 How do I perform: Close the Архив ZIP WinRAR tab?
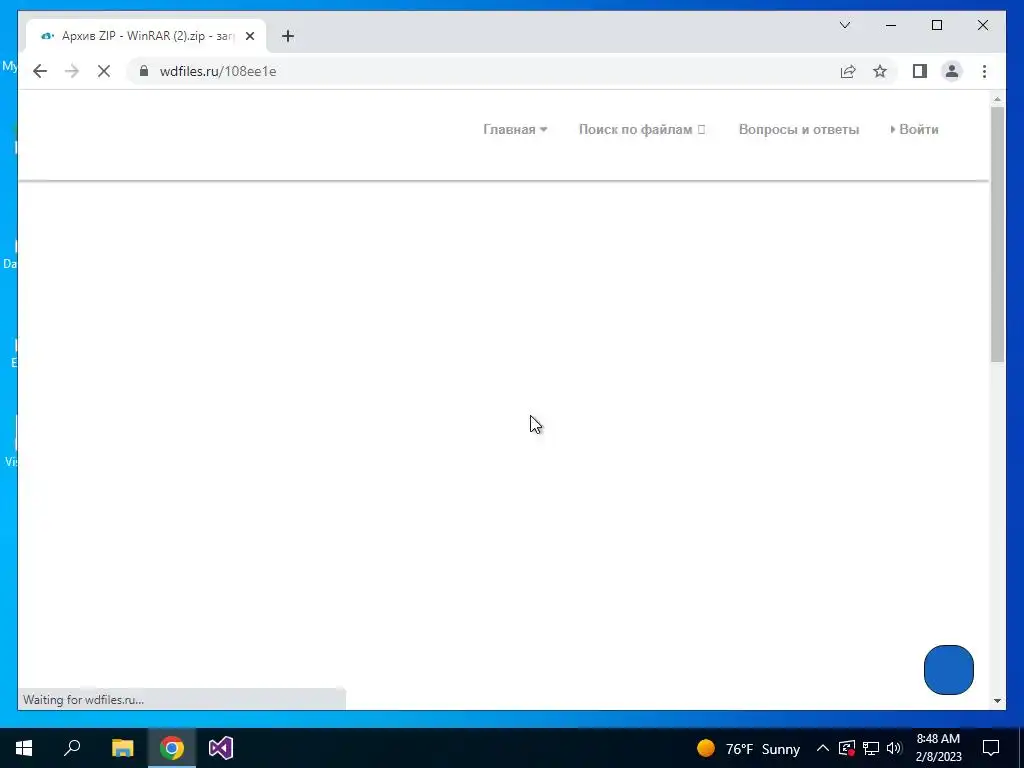(249, 36)
